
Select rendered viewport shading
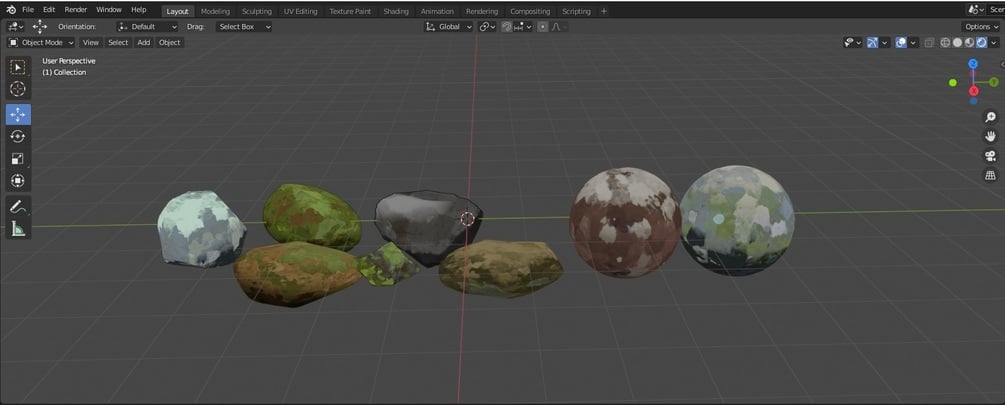click(981, 43)
